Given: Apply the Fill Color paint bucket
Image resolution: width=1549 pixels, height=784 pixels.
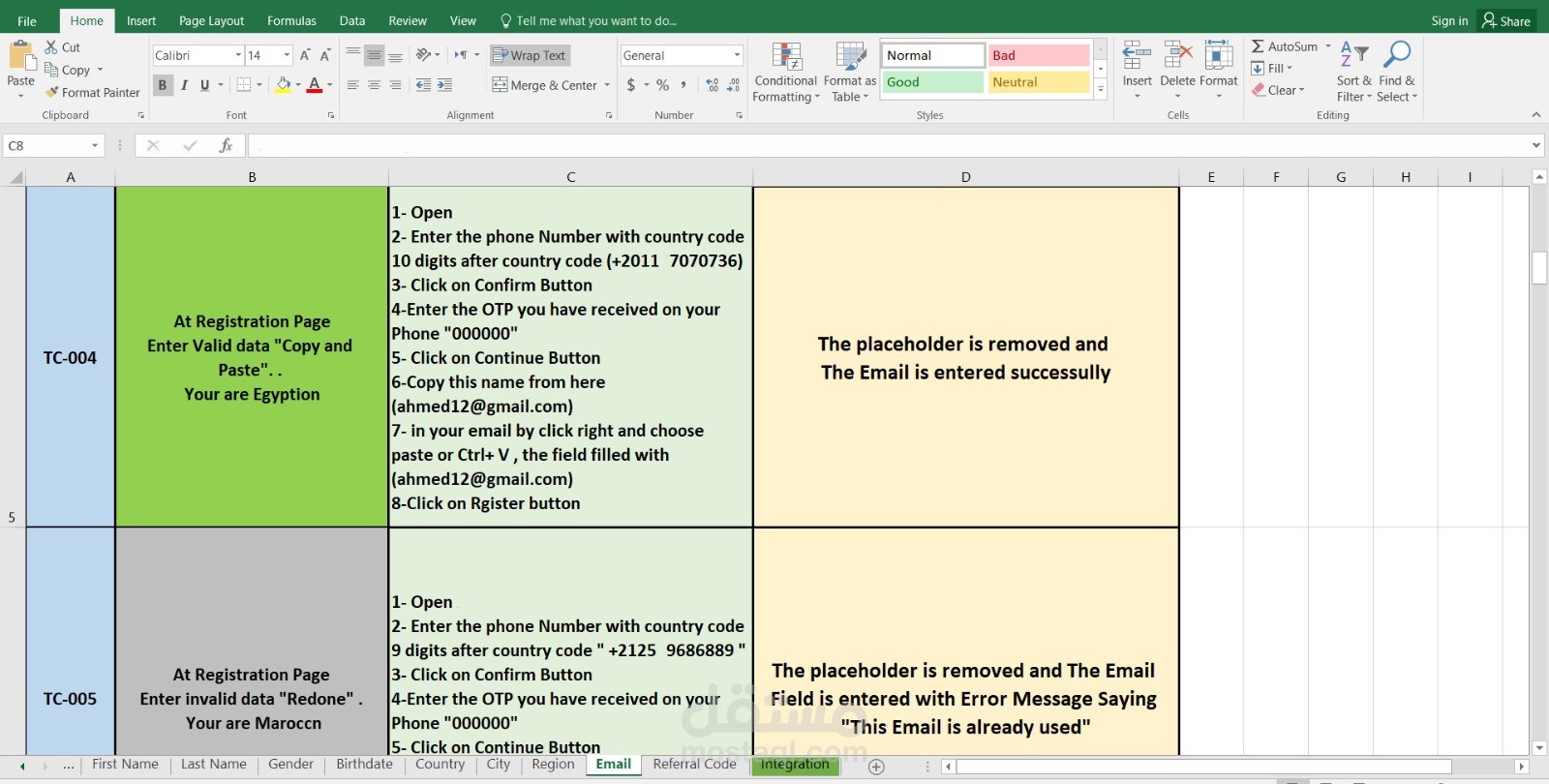Looking at the screenshot, I should tap(283, 85).
